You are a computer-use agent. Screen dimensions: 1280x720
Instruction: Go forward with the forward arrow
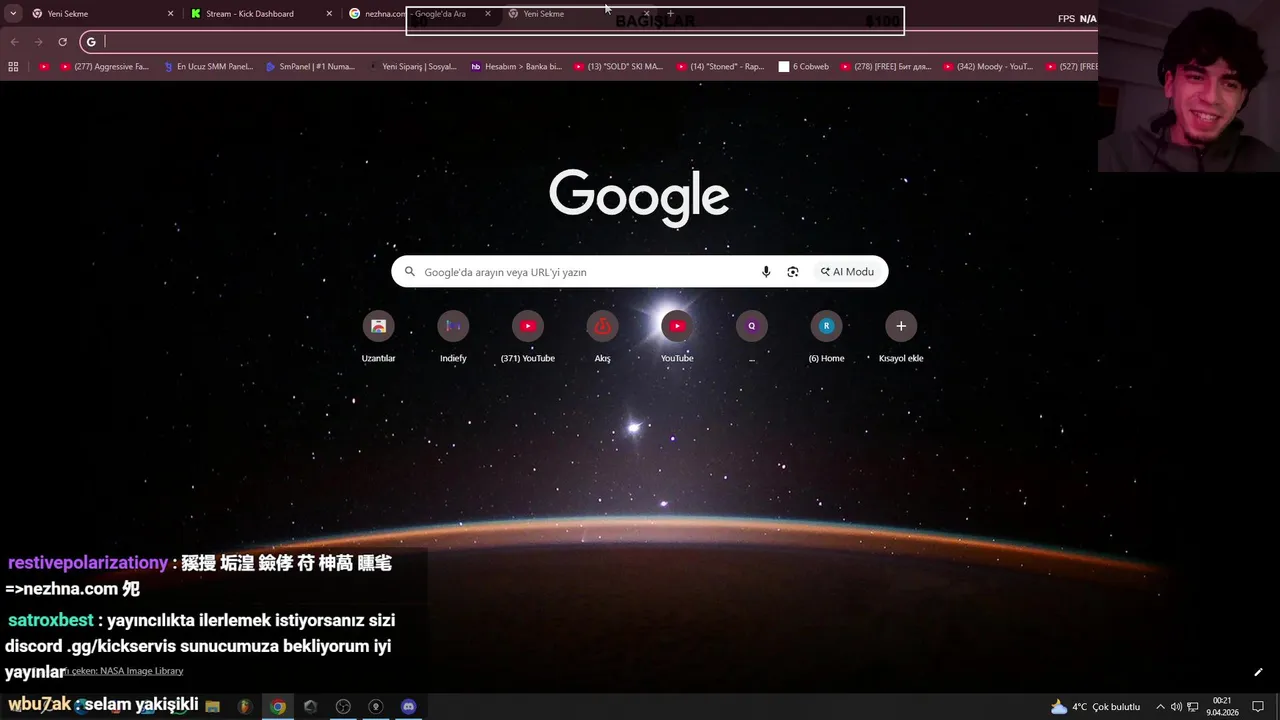[x=38, y=42]
